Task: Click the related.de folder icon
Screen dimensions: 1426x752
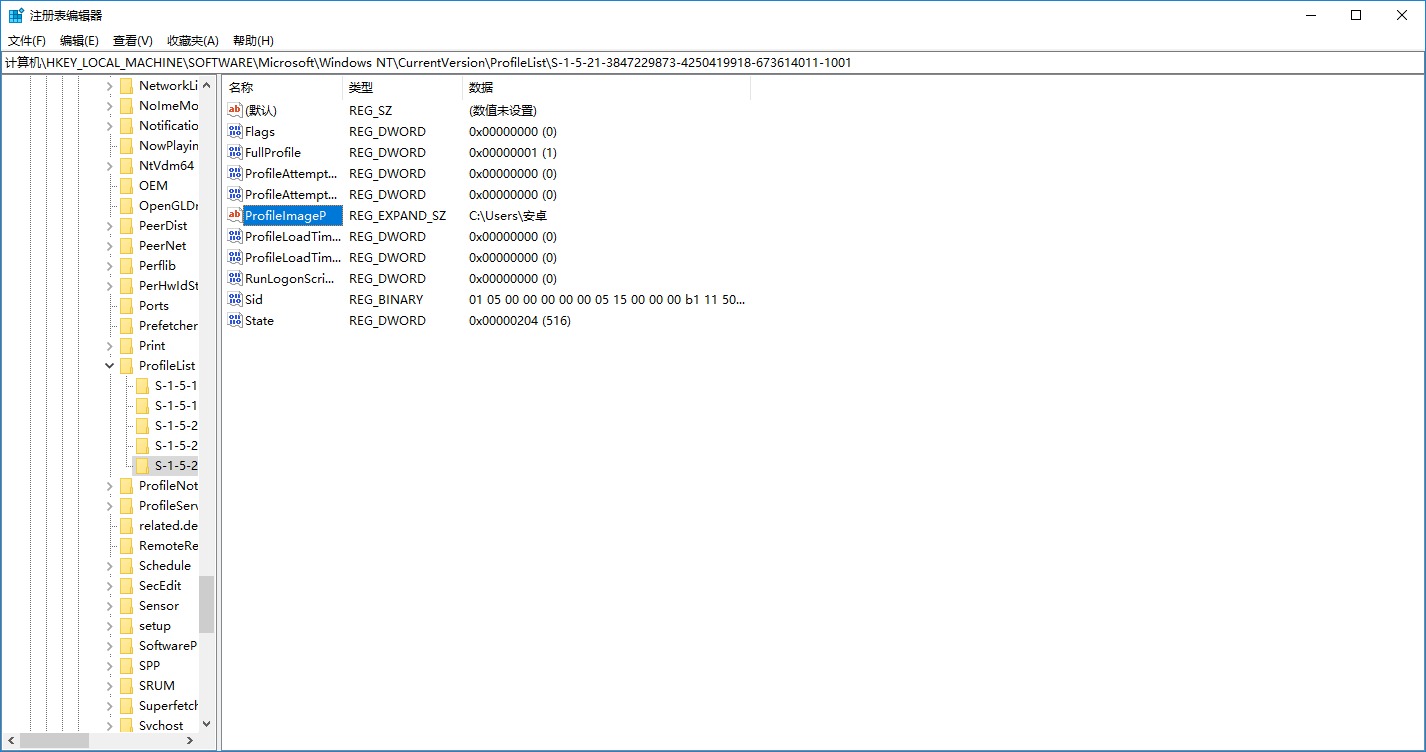Action: point(126,525)
